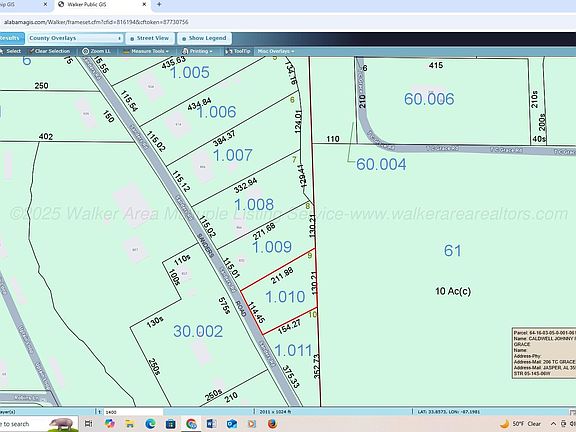Viewport: 576px width, 432px height.
Task: Click the 352.73 dimension label
Action: point(317,366)
